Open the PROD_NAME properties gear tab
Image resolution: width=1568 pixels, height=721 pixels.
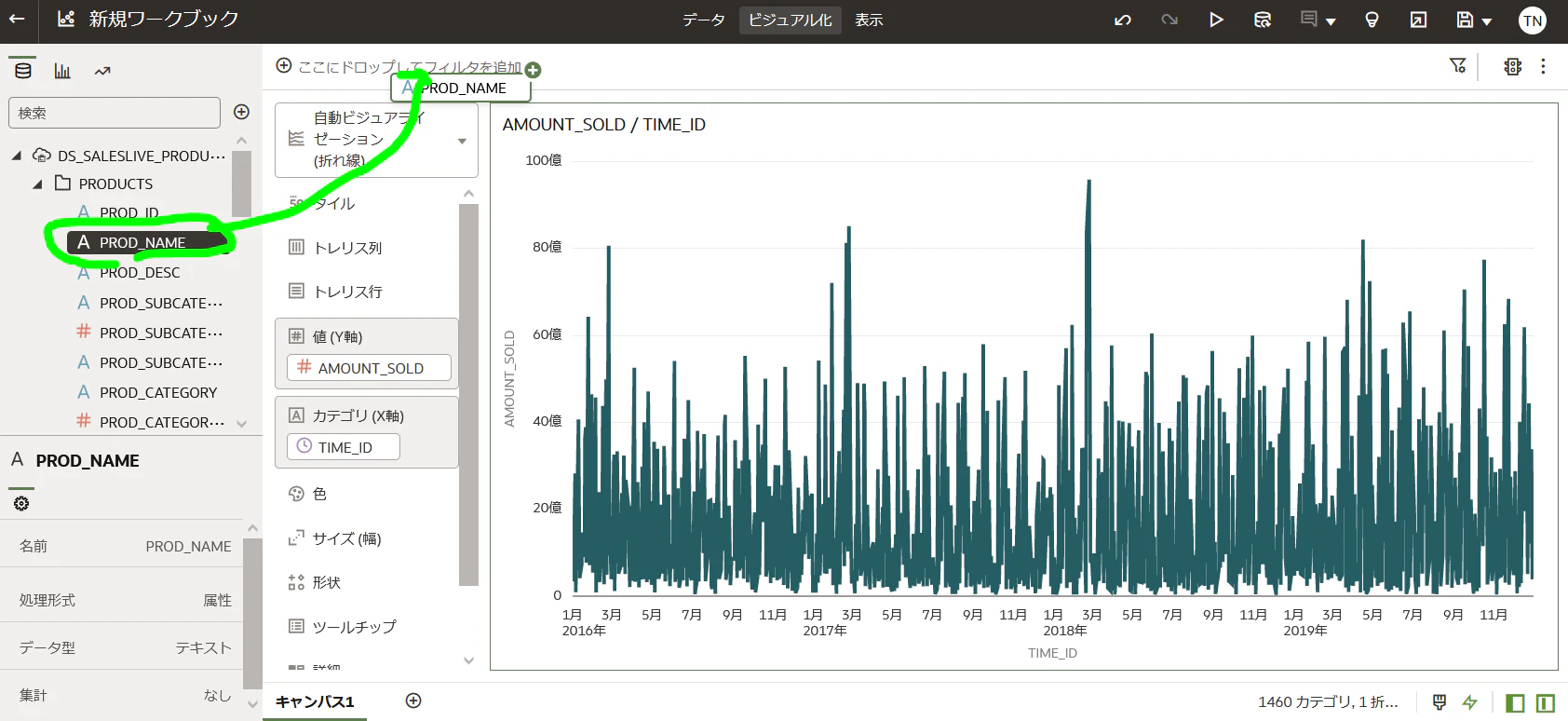[x=21, y=503]
